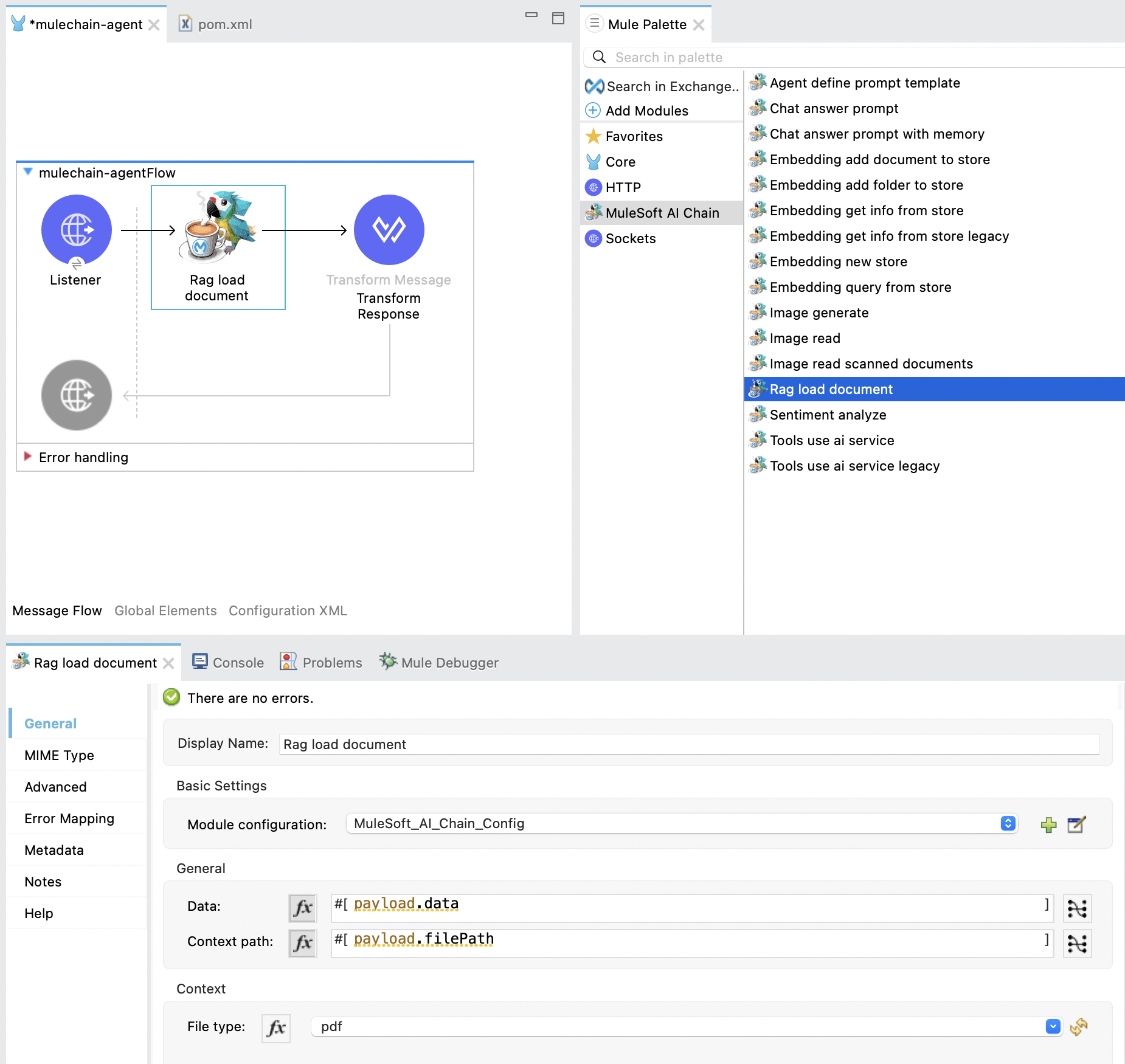Open the Sockets palette category
The image size is (1125, 1064).
tap(620, 238)
